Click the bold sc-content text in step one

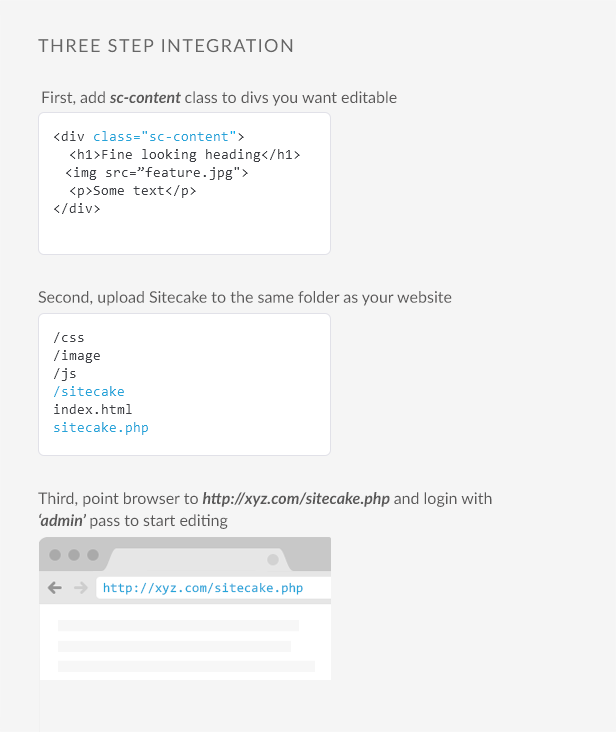click(x=145, y=98)
